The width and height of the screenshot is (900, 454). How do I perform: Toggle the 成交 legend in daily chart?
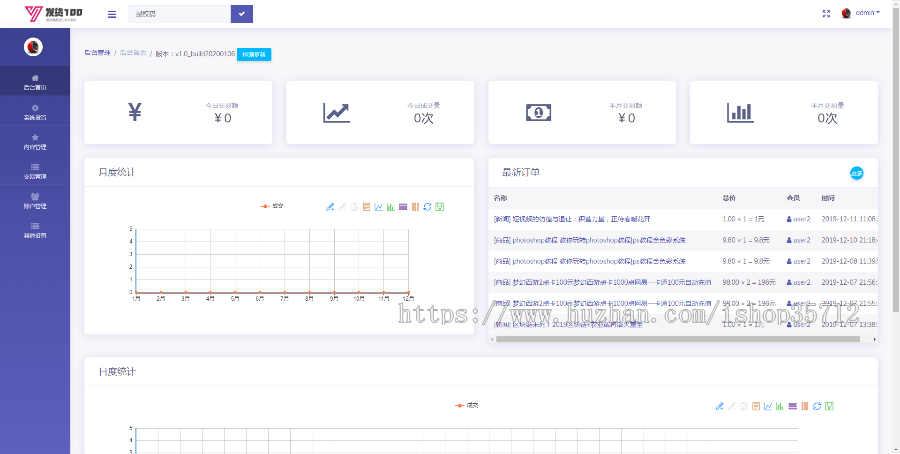click(x=467, y=405)
